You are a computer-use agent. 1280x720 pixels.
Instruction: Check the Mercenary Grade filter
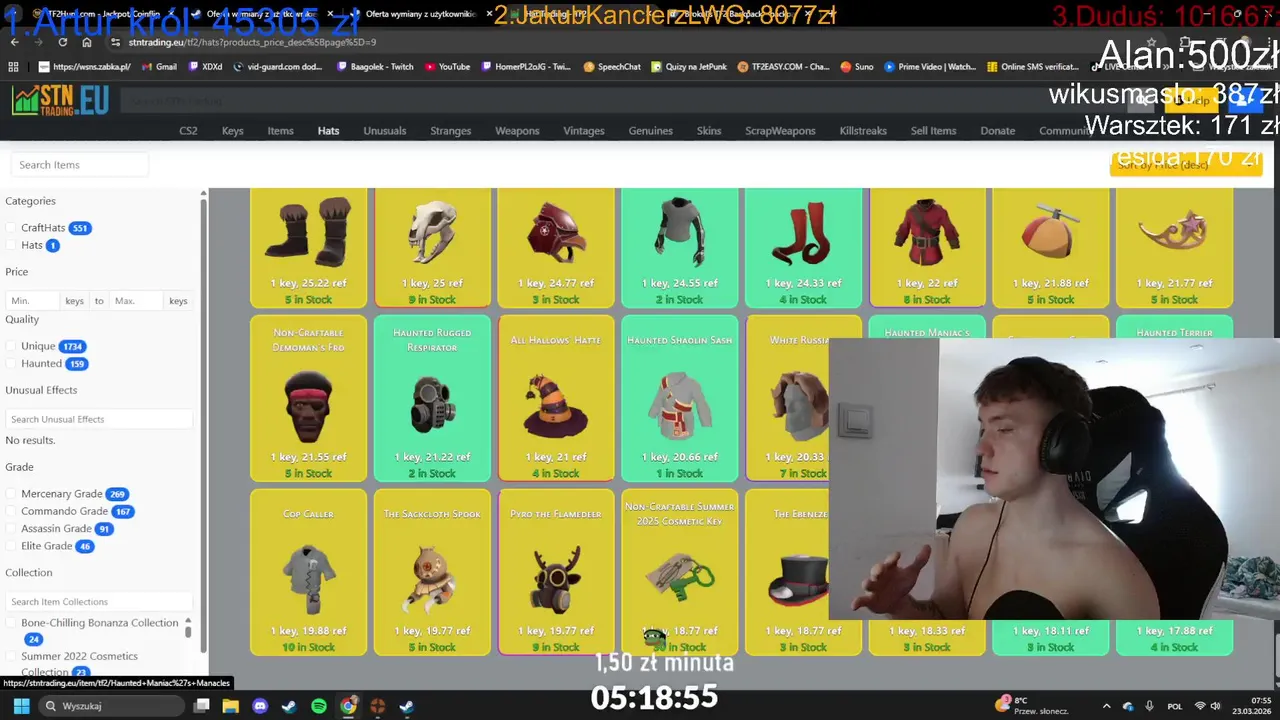pyautogui.click(x=12, y=494)
